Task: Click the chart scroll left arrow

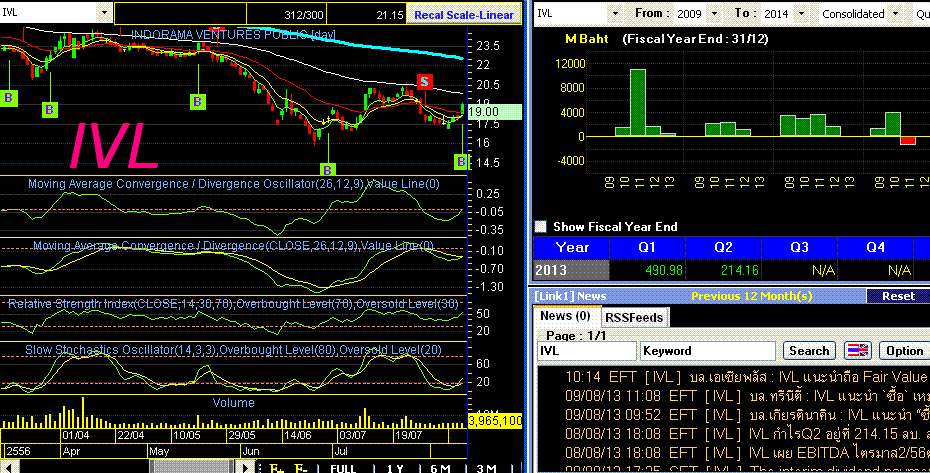Action: pos(8,467)
